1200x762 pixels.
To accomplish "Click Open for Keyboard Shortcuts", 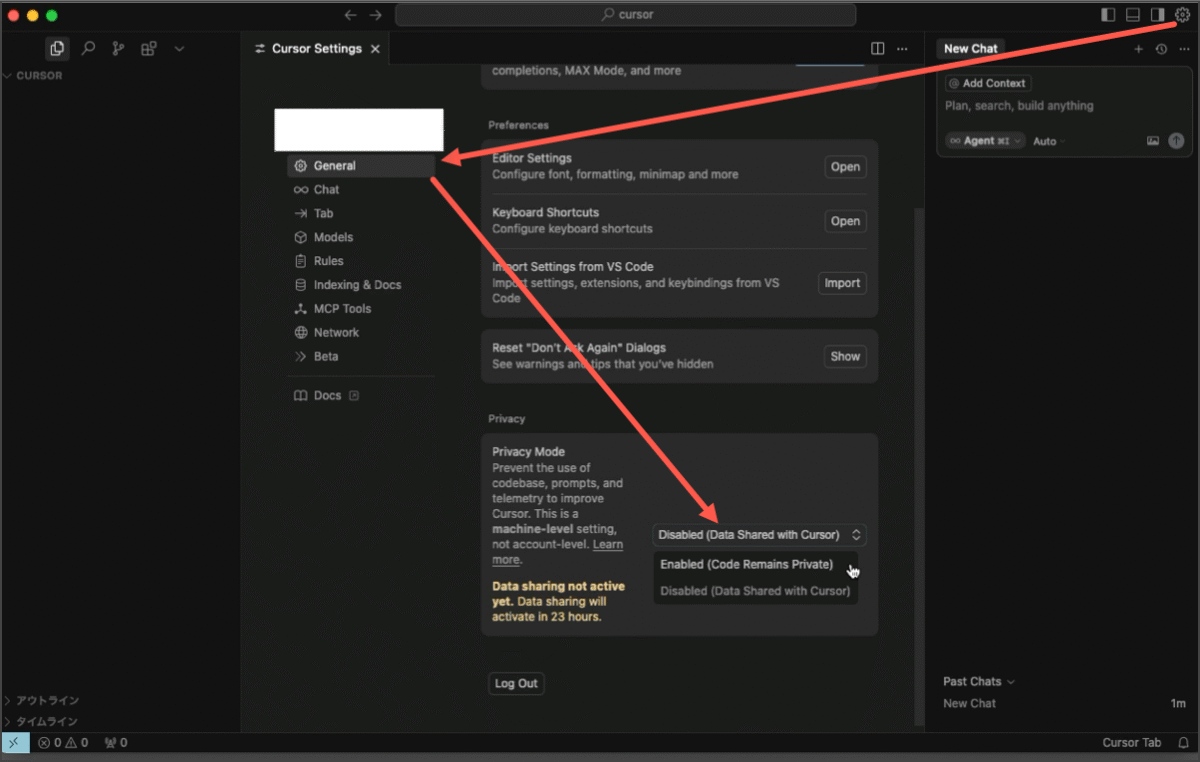I will point(845,221).
